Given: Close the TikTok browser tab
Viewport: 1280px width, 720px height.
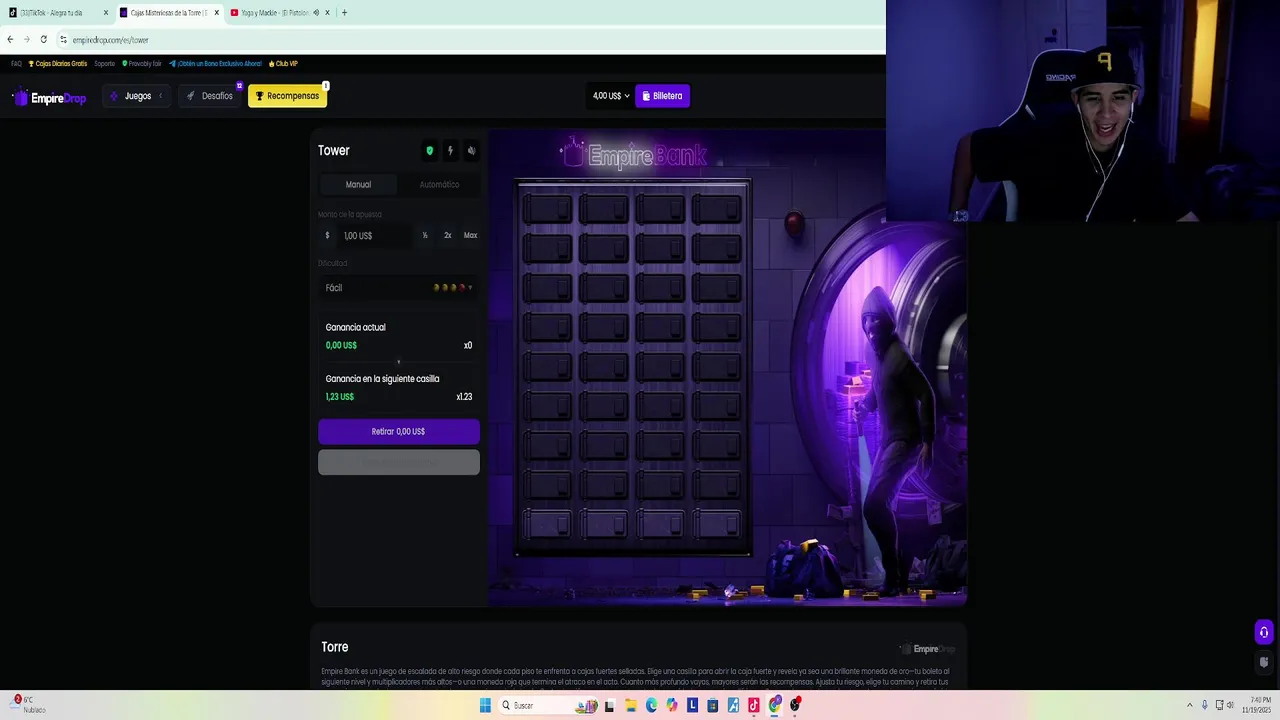Looking at the screenshot, I should click(105, 13).
